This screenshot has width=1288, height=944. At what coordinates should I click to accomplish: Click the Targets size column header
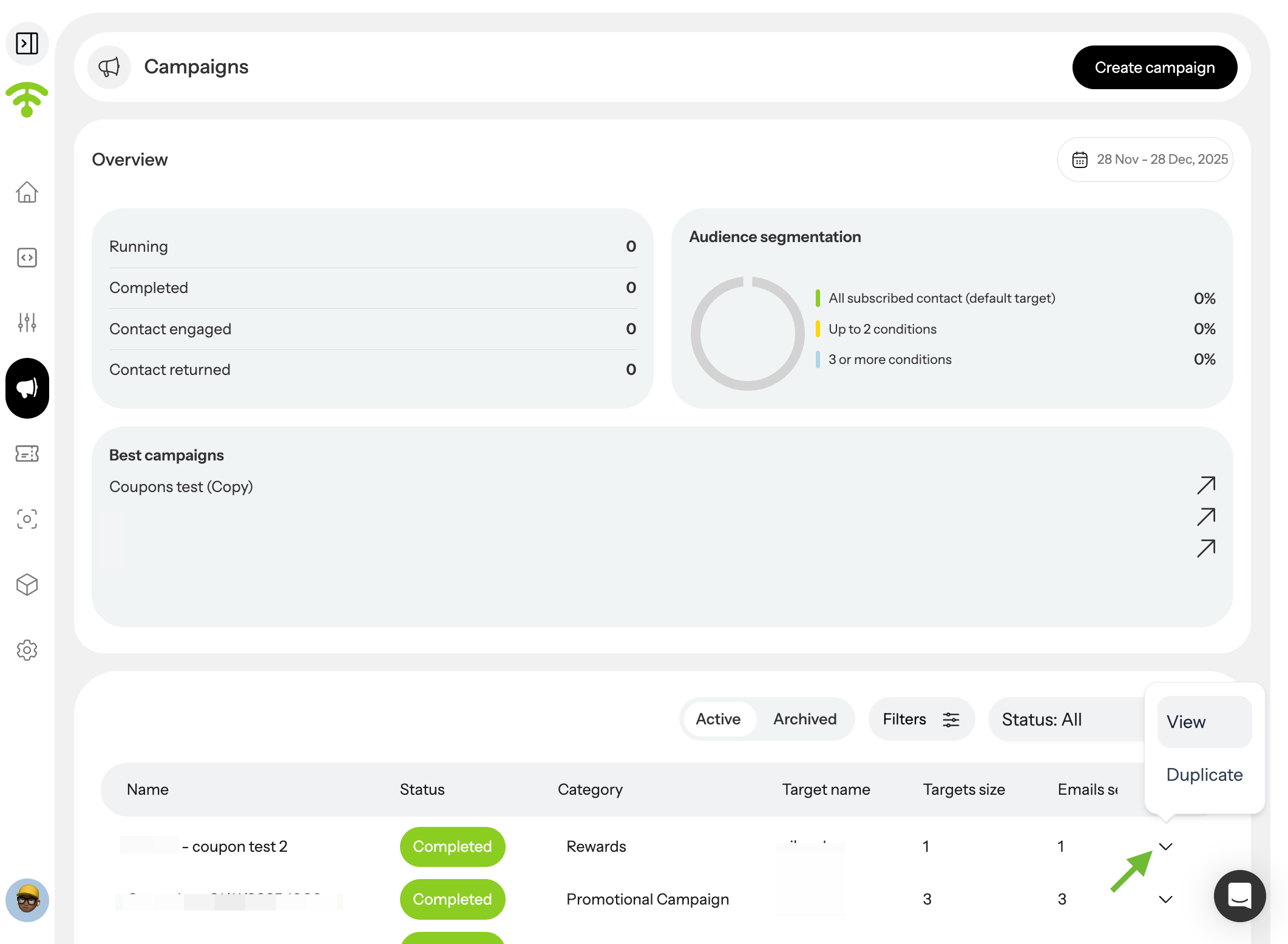963,789
